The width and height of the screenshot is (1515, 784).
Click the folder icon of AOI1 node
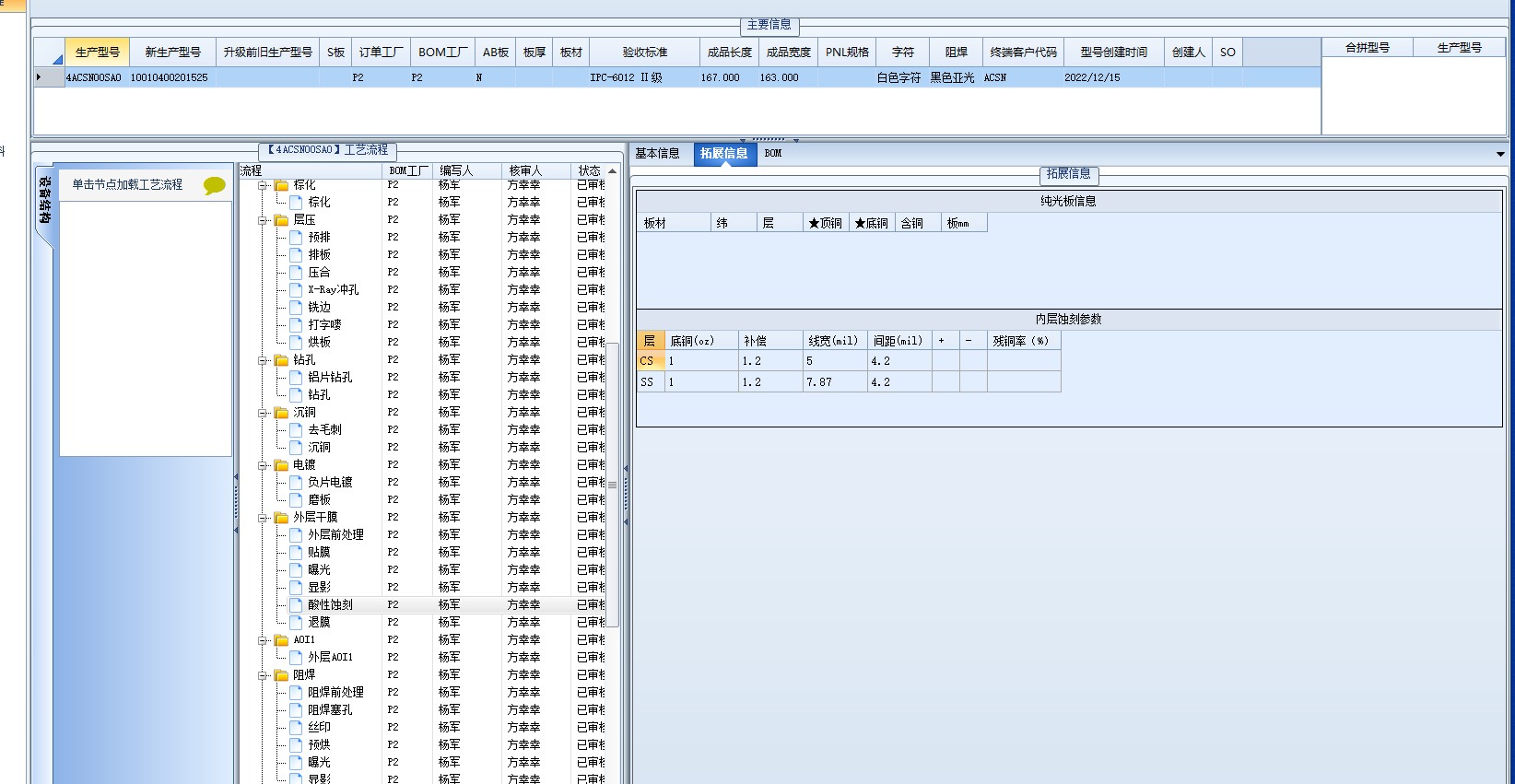tap(281, 639)
